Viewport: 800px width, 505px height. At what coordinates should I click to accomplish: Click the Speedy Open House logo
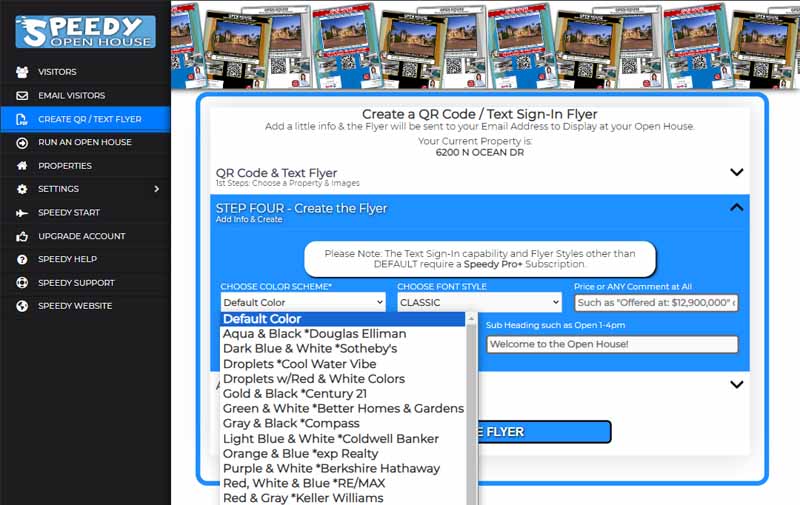85,32
